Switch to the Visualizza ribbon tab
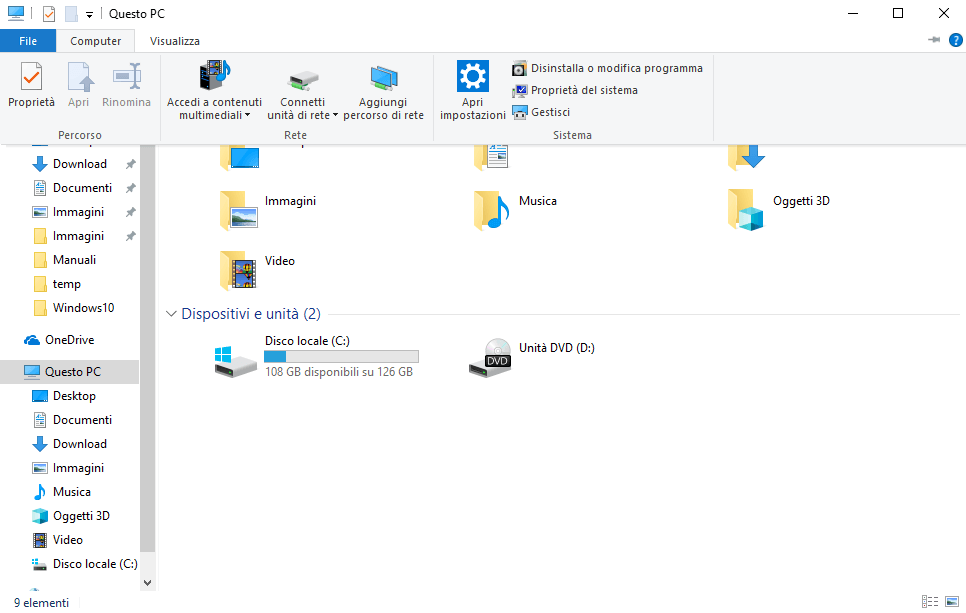 point(175,41)
